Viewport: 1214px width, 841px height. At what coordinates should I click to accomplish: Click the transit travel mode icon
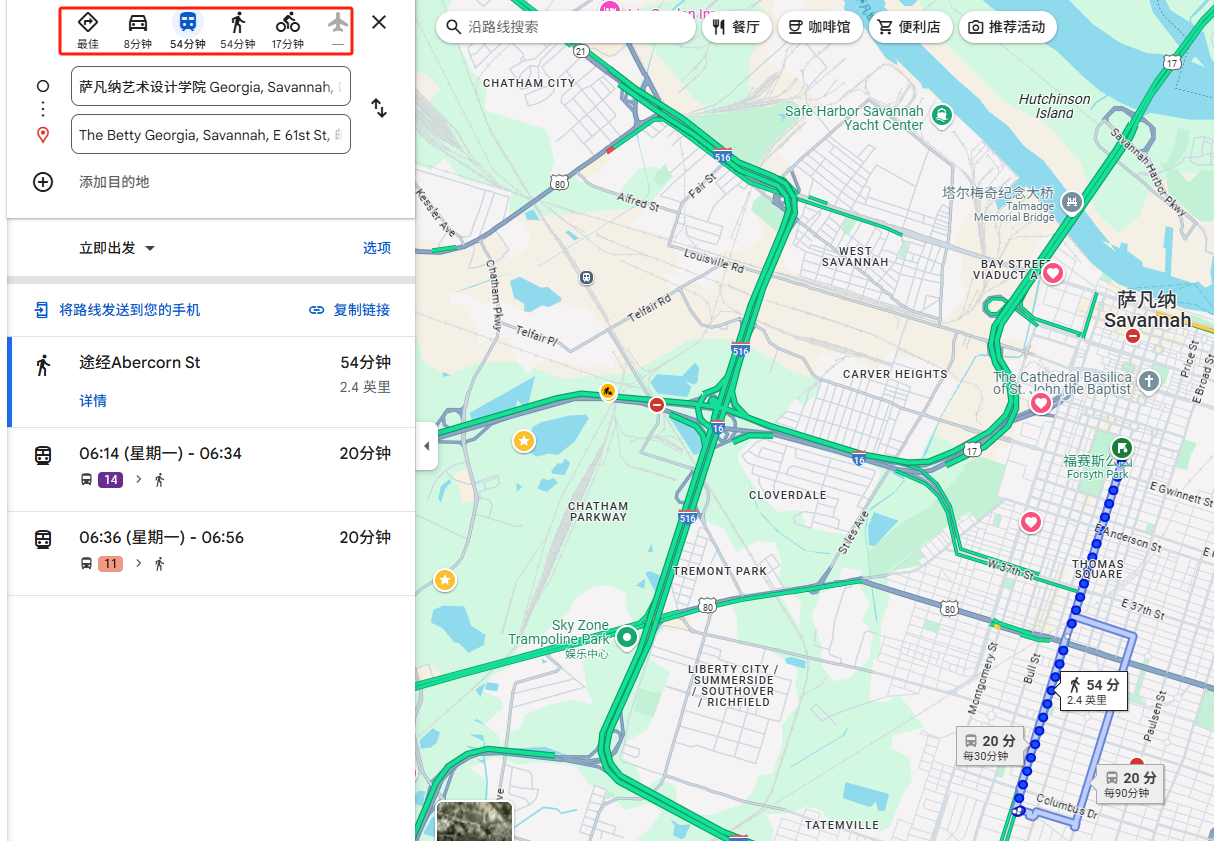[x=188, y=23]
